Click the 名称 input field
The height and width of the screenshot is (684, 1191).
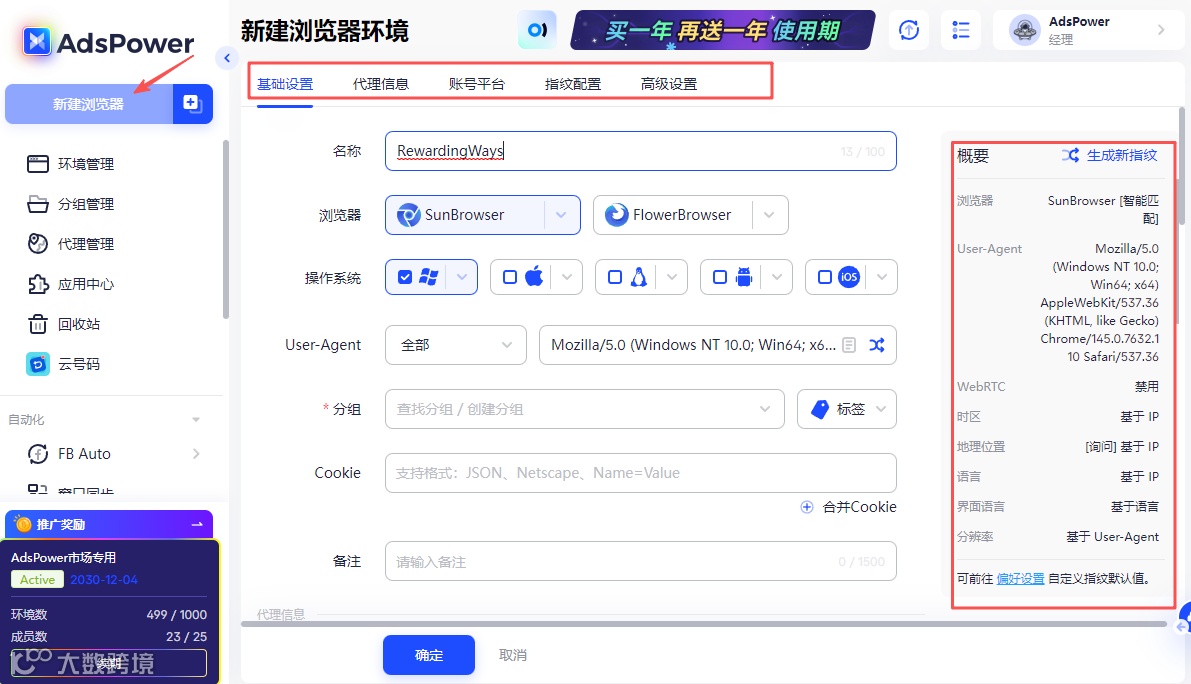[640, 151]
